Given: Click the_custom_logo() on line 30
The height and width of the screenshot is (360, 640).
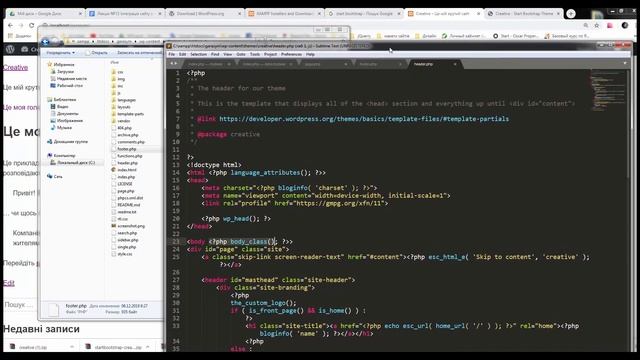Looking at the screenshot, I should pyautogui.click(x=263, y=303).
